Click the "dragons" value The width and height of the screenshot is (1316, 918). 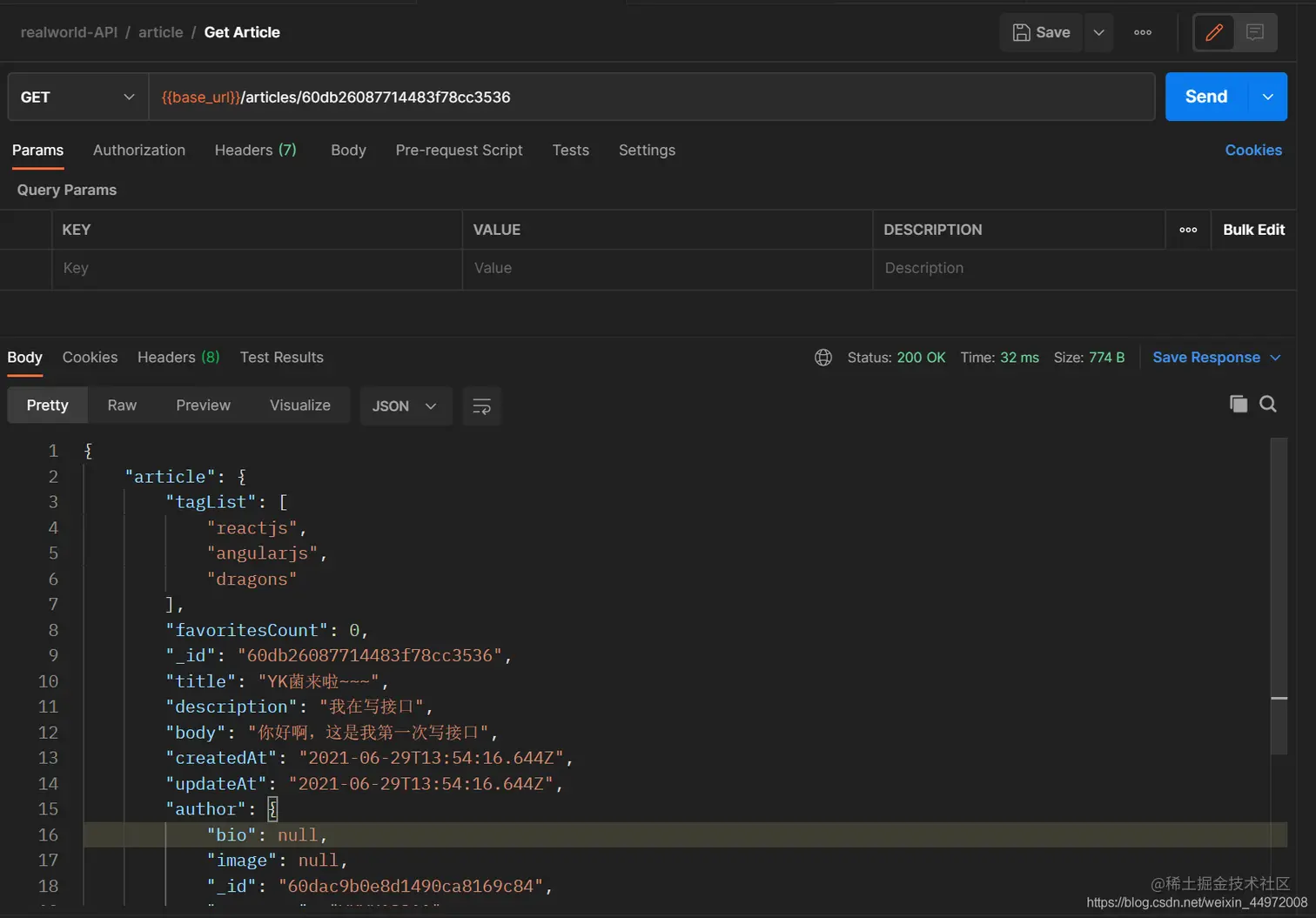click(x=252, y=580)
